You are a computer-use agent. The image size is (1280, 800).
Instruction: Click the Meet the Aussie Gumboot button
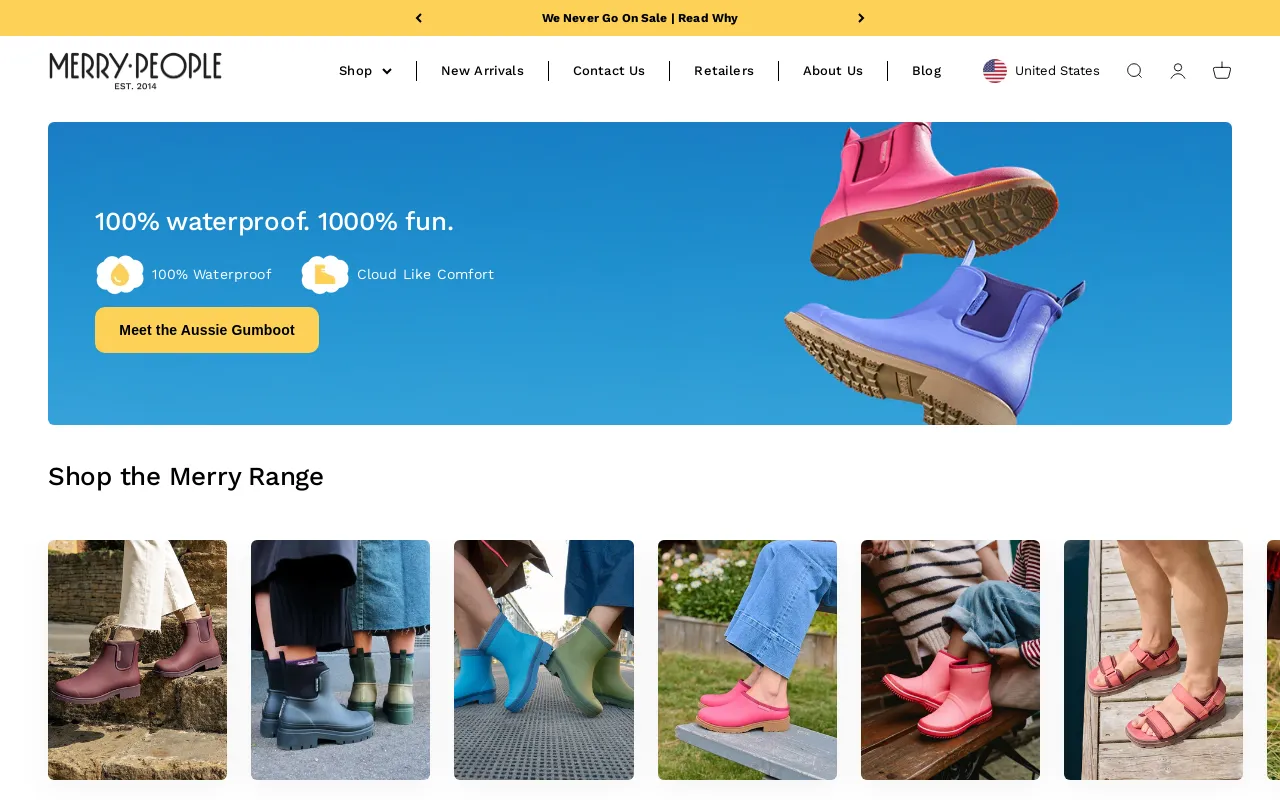(207, 330)
